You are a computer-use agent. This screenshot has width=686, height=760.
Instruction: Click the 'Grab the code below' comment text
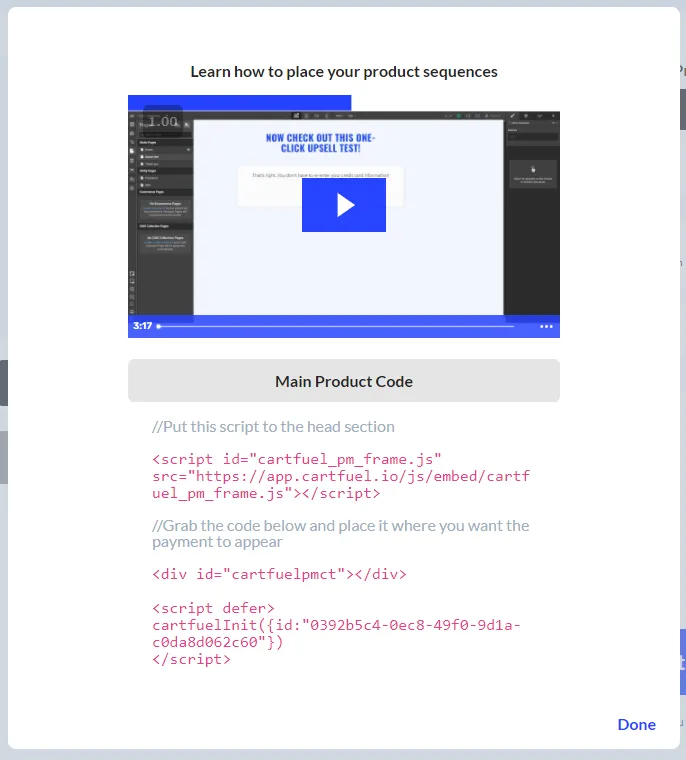click(x=340, y=533)
